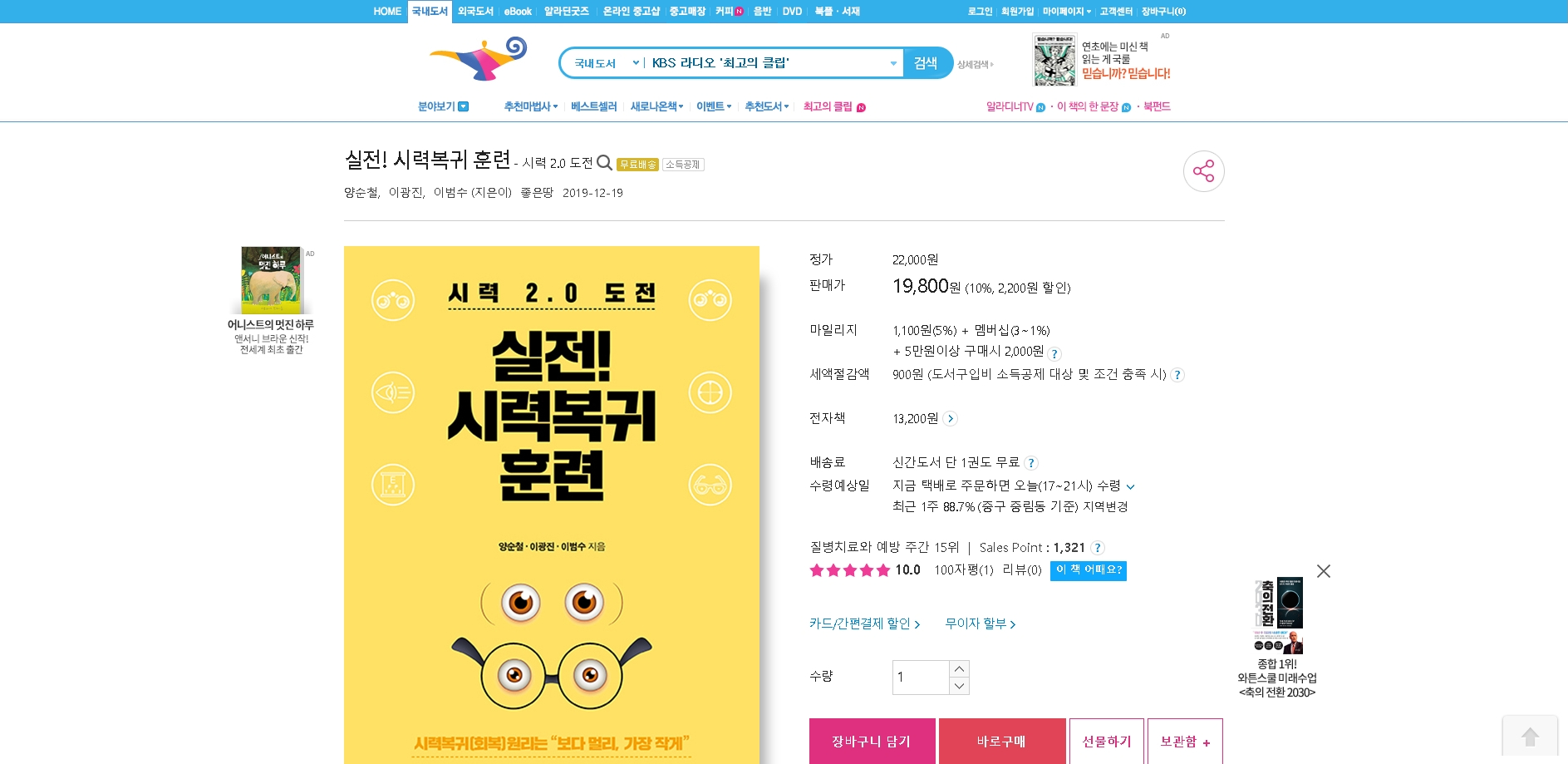Click the quantity input field
Viewport: 1568px width, 764px height.
tap(921, 678)
